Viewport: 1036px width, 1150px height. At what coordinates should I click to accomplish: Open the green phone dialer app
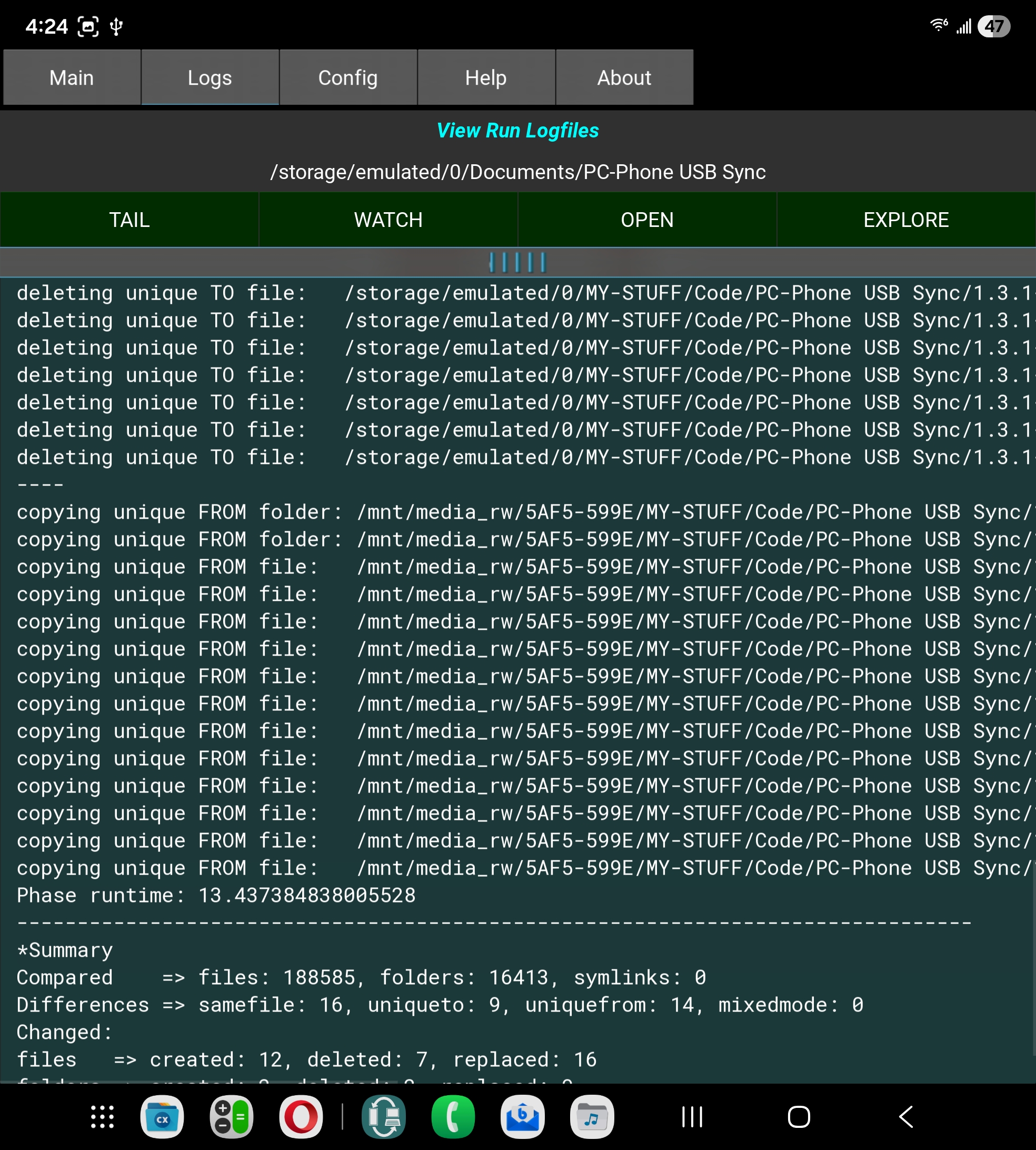[453, 1117]
